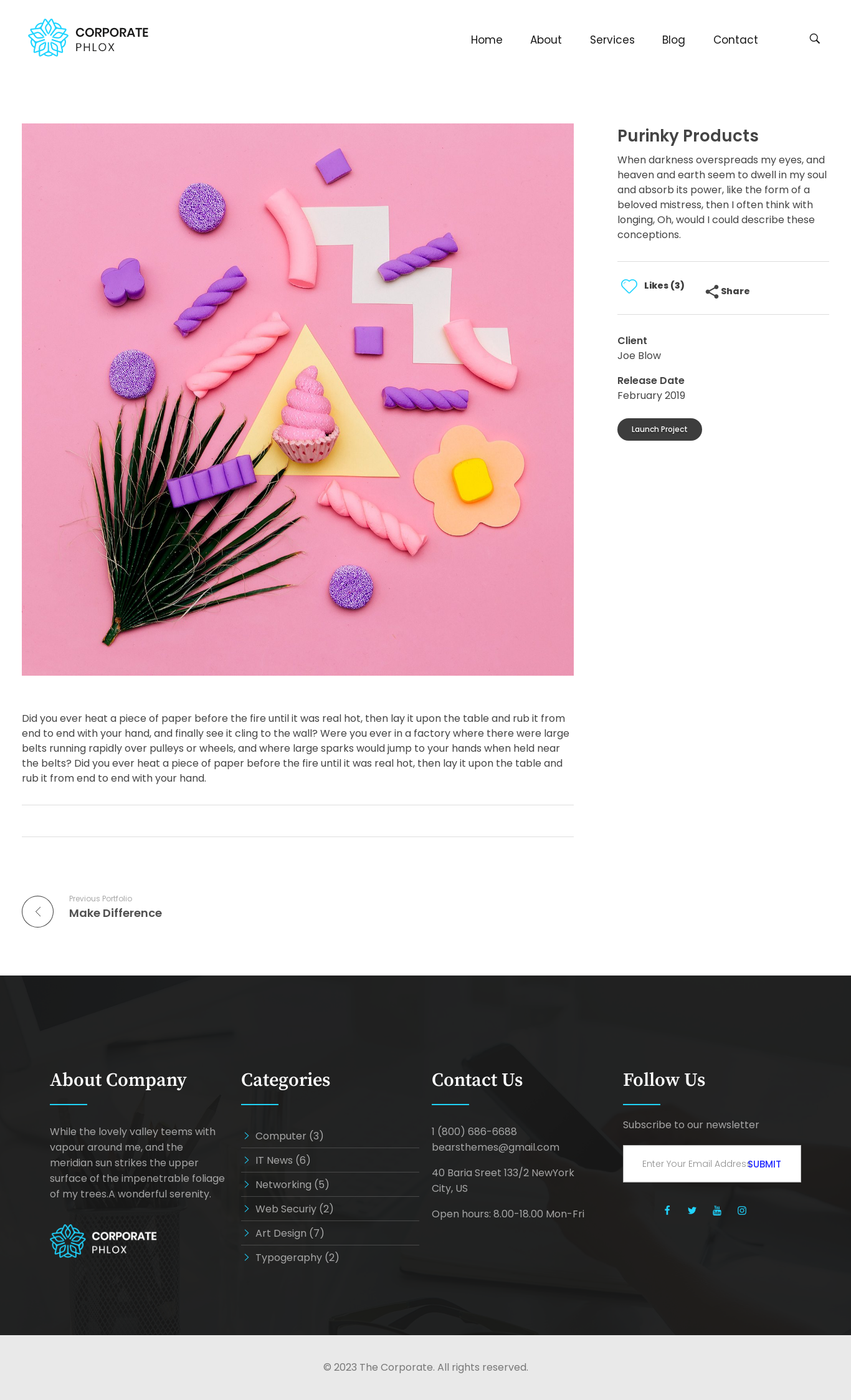Open the Typogeraphy category chevron
This screenshot has width=851, height=1400.
pos(247,1257)
